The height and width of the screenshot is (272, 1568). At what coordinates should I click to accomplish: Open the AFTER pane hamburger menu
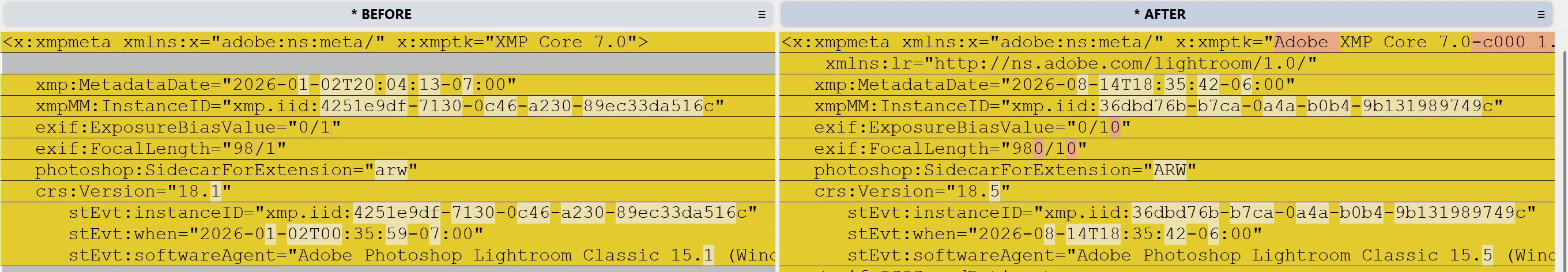pyautogui.click(x=1540, y=14)
